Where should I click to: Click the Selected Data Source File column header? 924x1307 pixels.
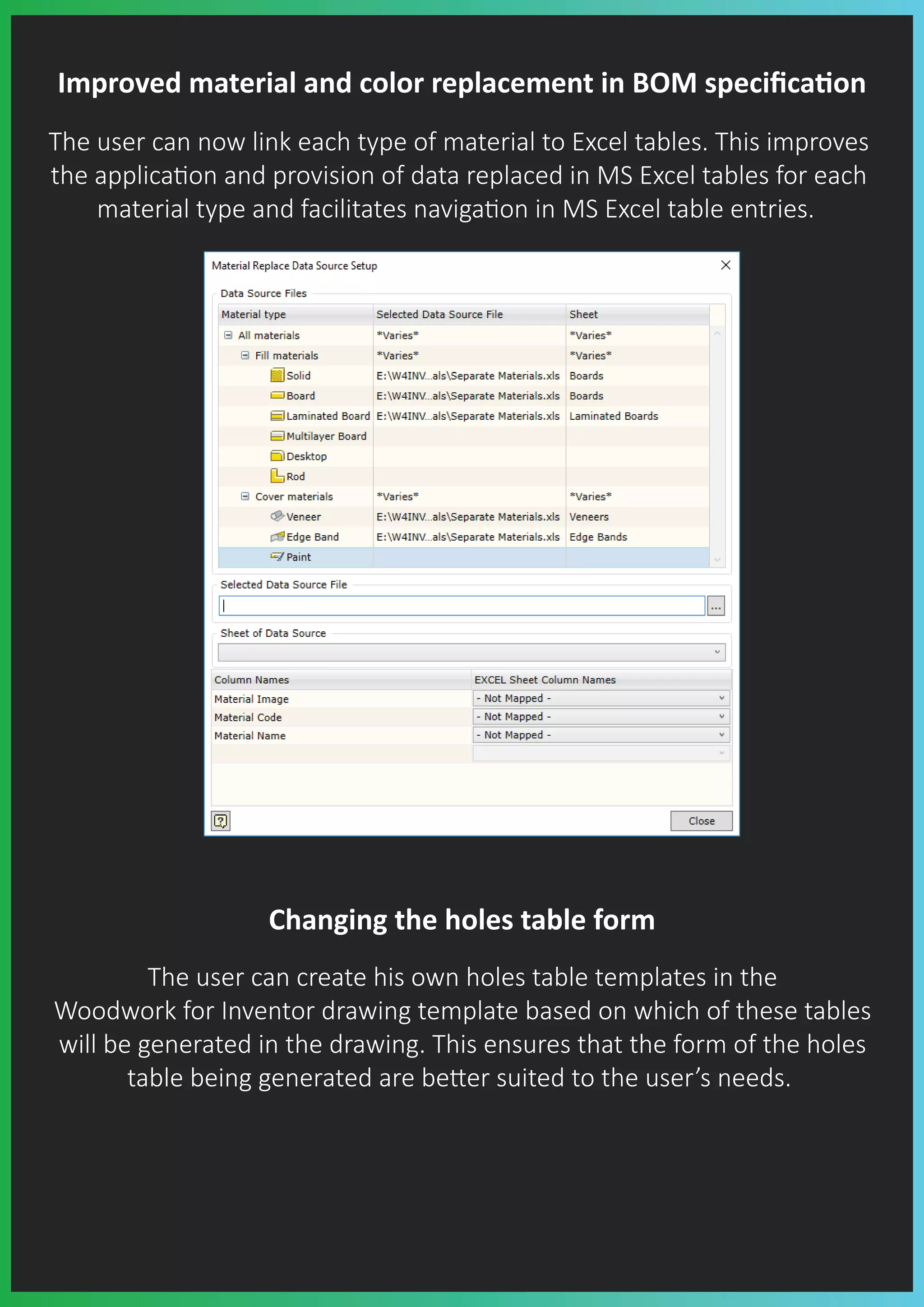click(469, 314)
